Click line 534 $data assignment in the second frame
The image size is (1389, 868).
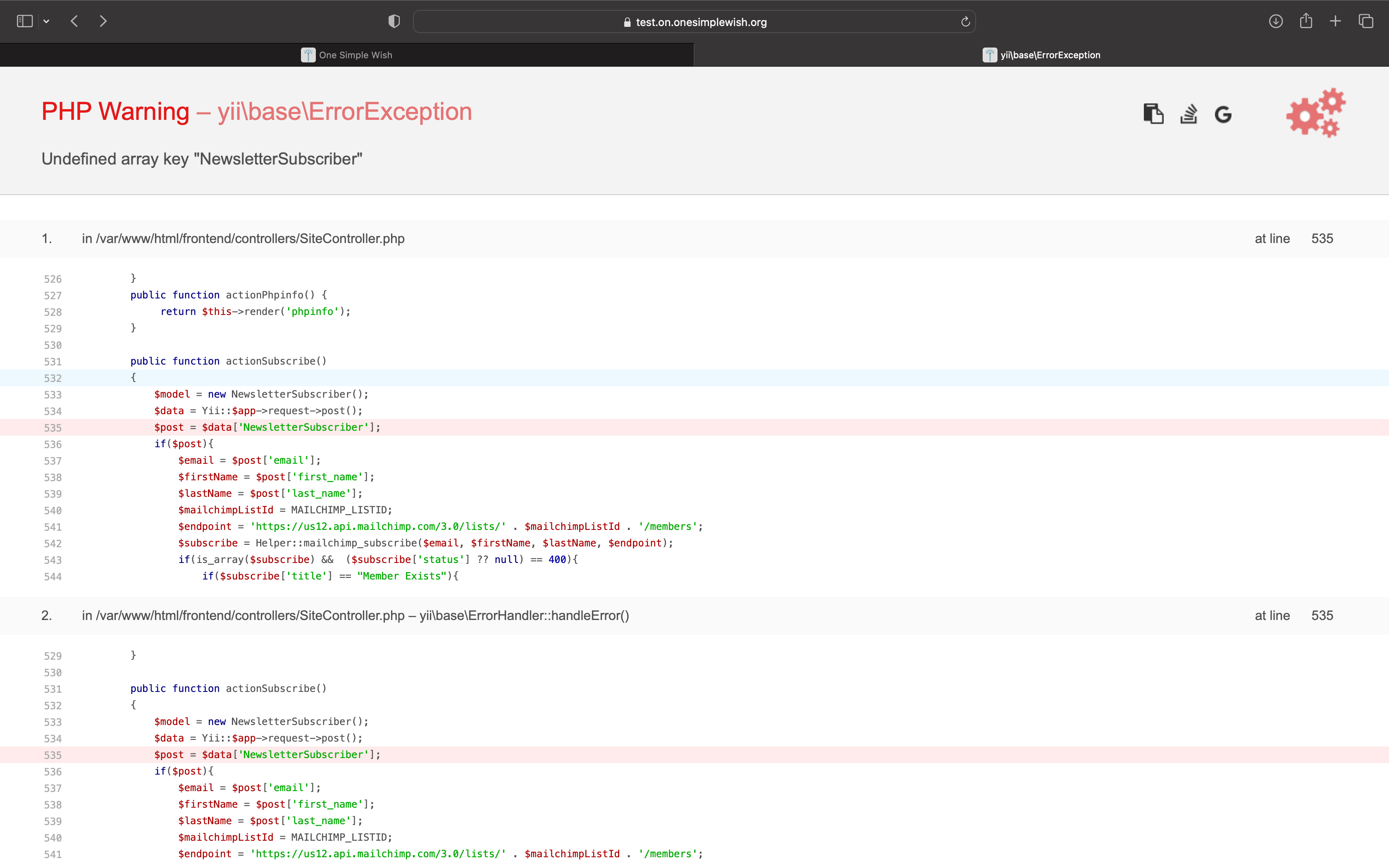pos(258,738)
